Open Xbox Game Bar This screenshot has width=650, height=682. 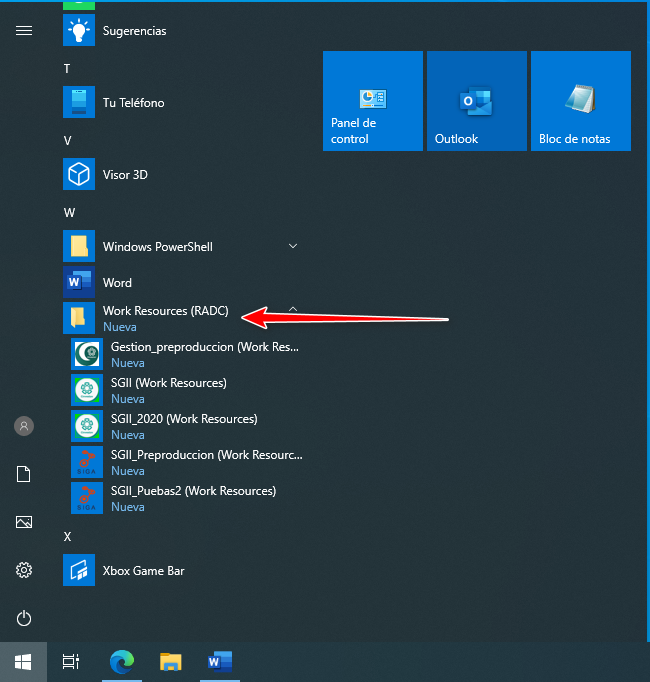click(x=143, y=571)
